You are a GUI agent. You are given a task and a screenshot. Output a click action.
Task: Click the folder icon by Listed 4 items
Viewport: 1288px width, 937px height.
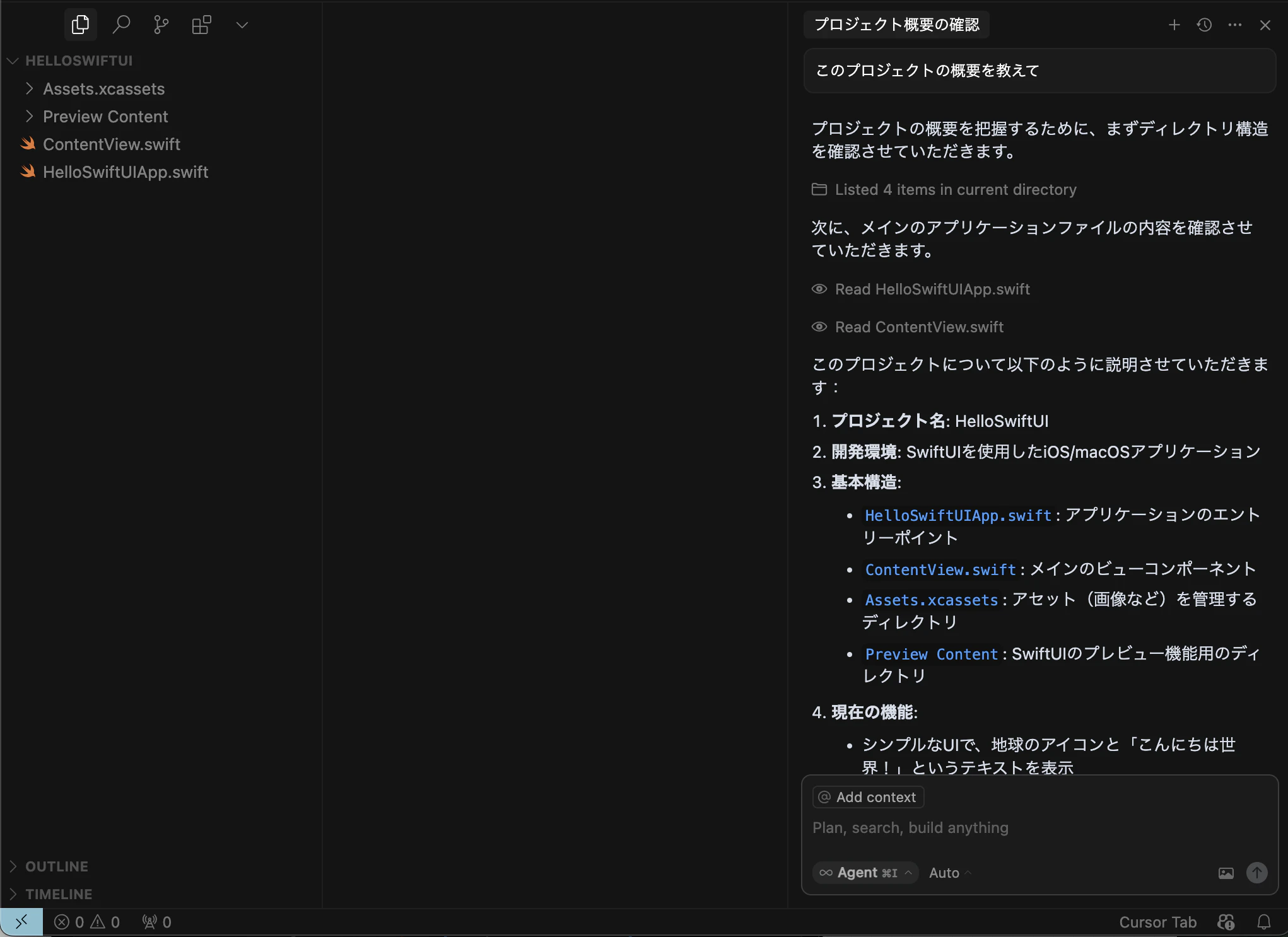point(819,189)
